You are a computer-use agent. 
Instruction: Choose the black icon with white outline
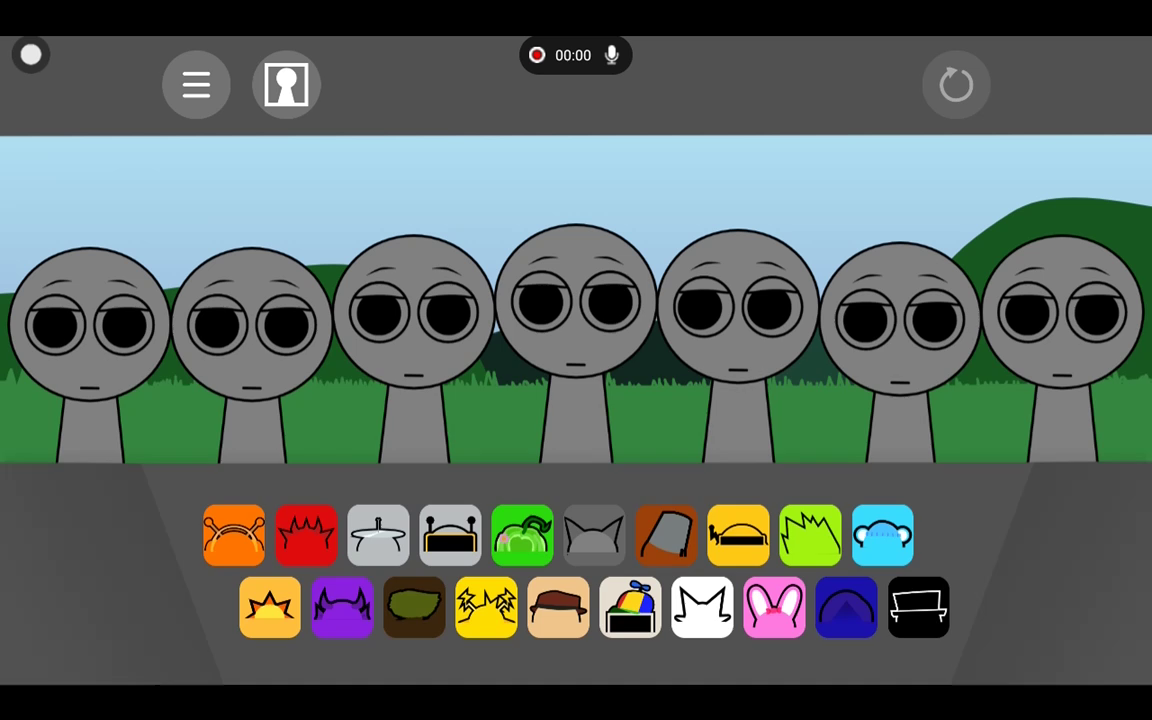[x=918, y=607]
